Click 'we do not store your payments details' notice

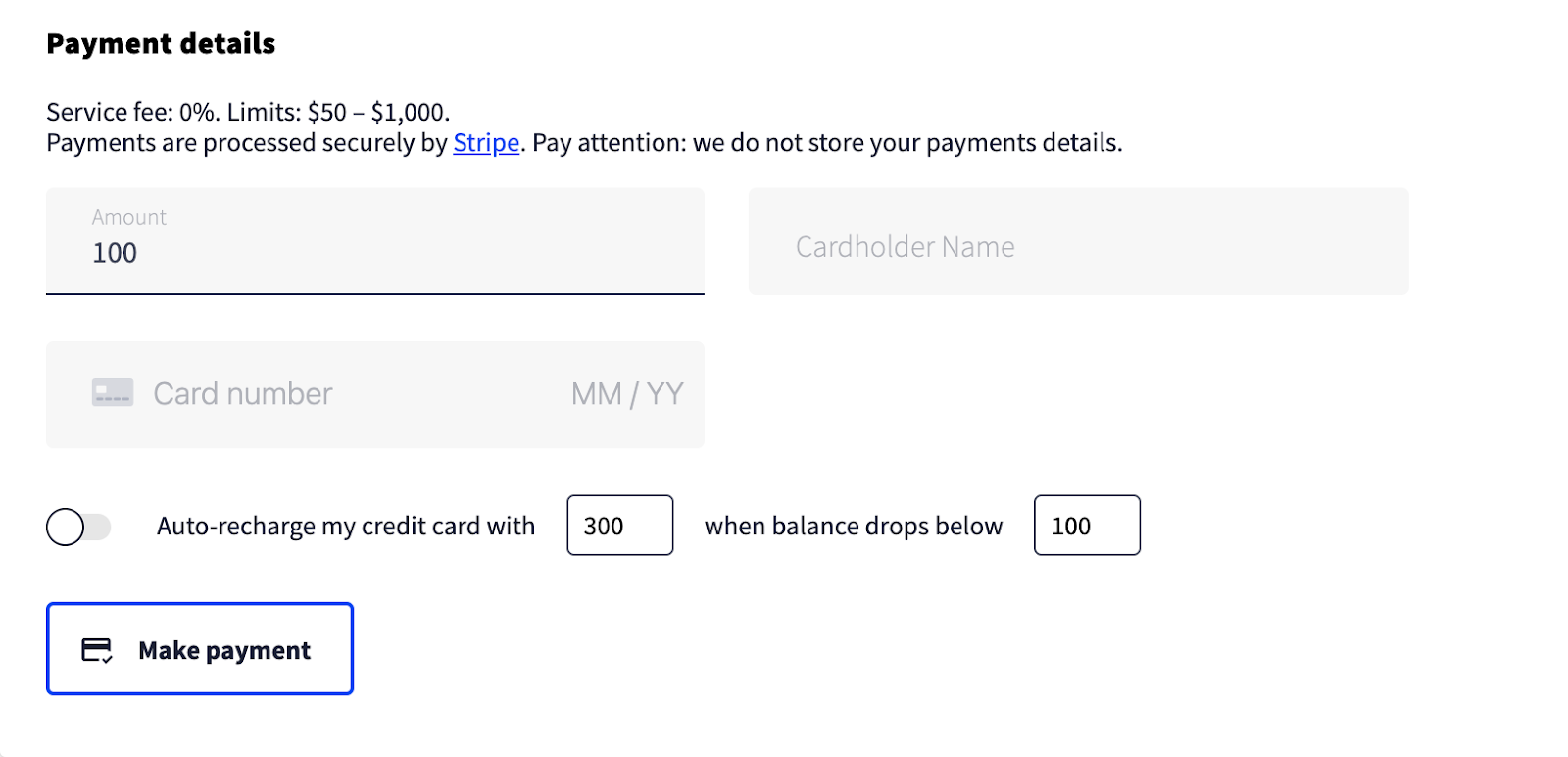pos(907,143)
